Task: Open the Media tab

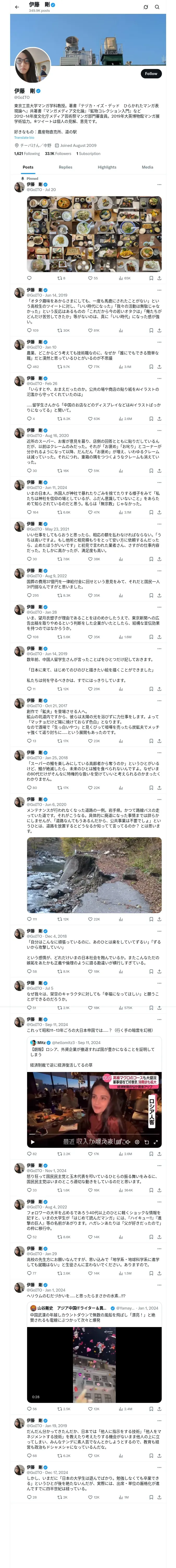Action: coord(148,167)
